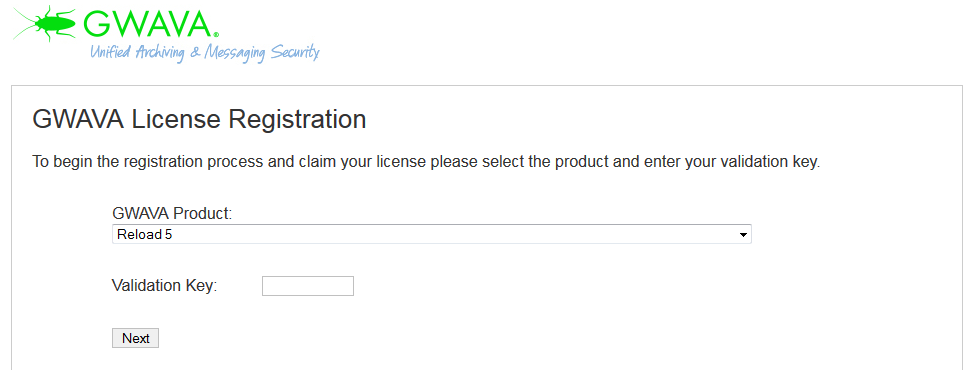Click the ampersand in the blue tagline
The width and height of the screenshot is (973, 370).
click(194, 52)
